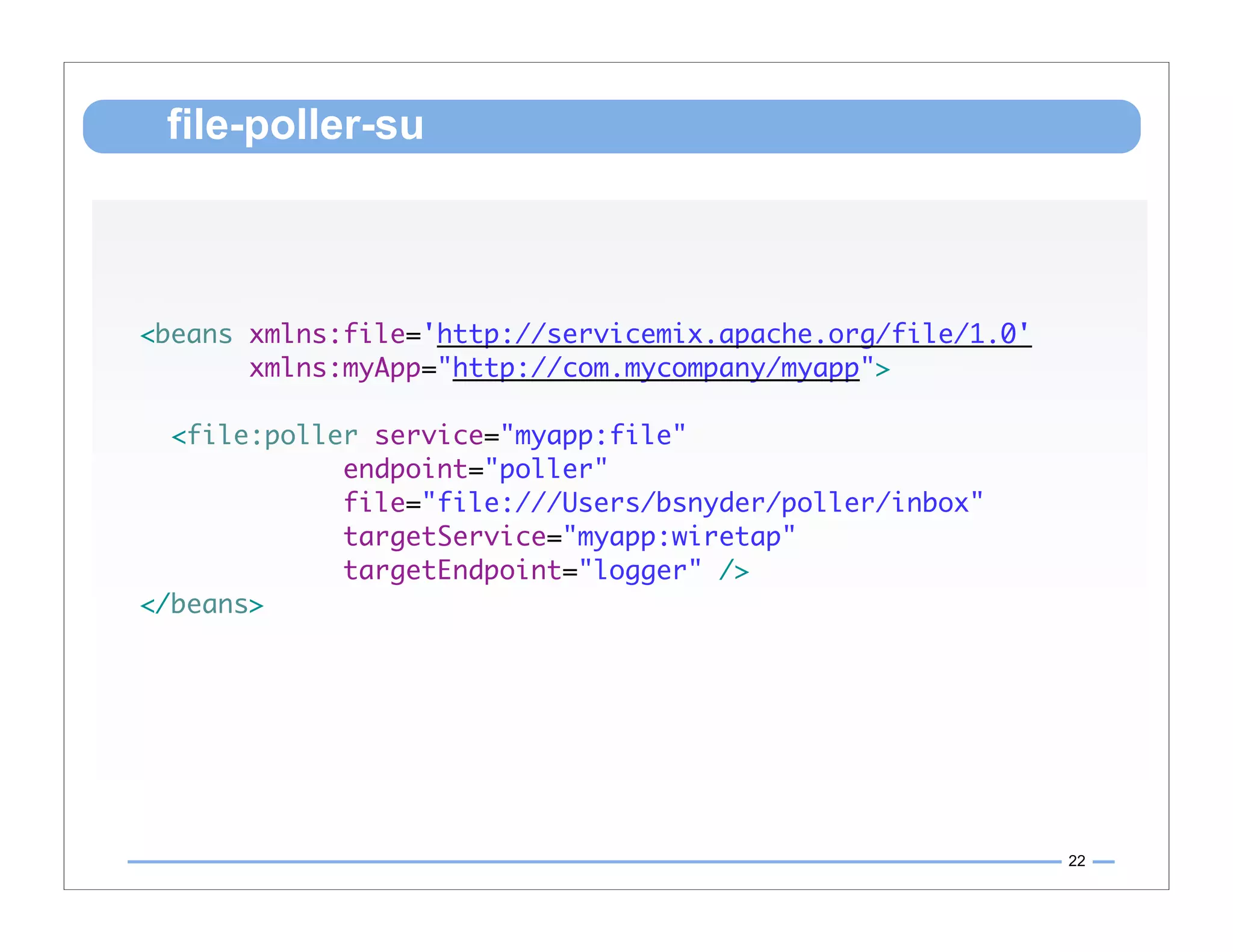Click the slide number 22

[1076, 861]
